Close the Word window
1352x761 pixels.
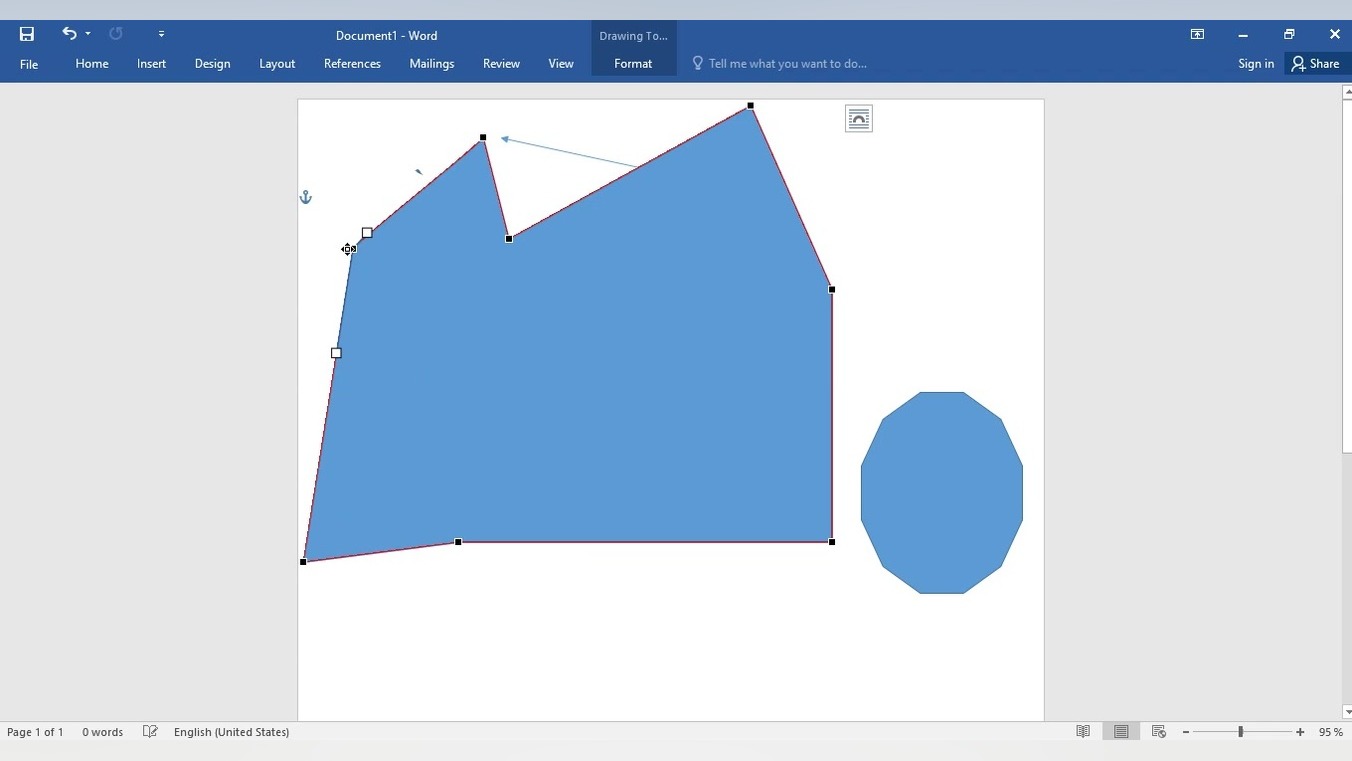pyautogui.click(x=1334, y=34)
